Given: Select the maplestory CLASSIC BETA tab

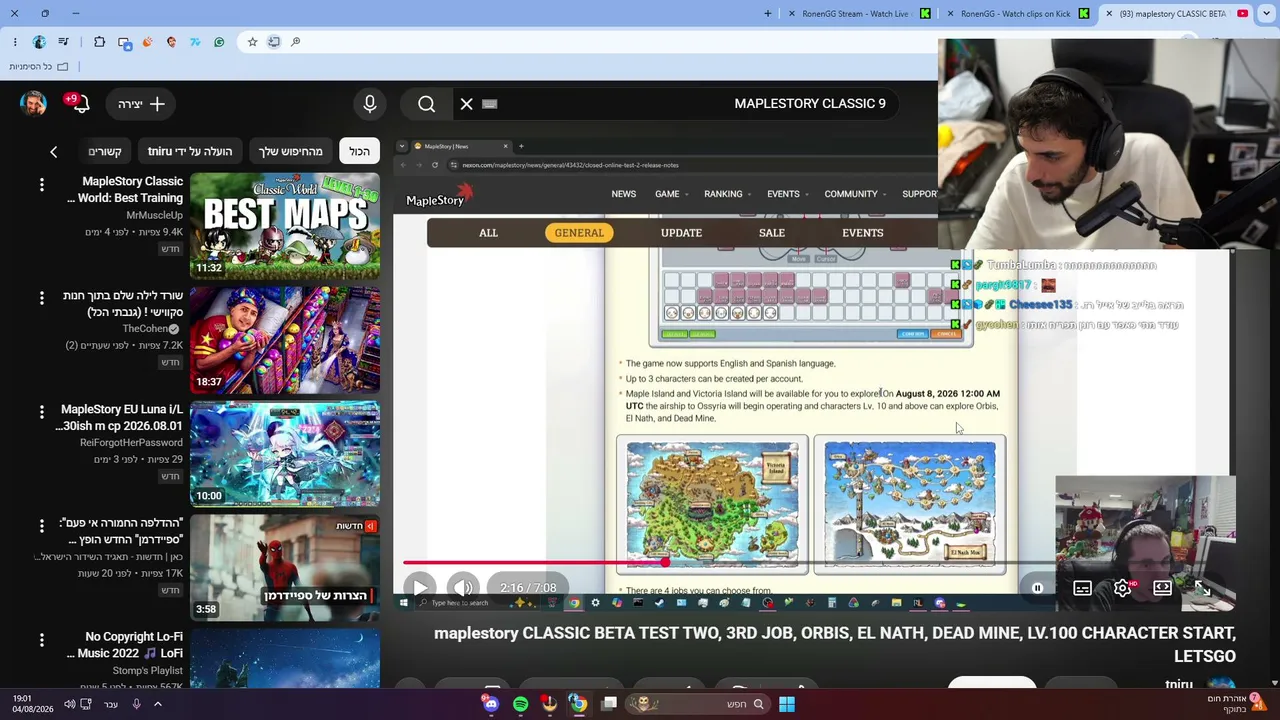Looking at the screenshot, I should [1176, 14].
